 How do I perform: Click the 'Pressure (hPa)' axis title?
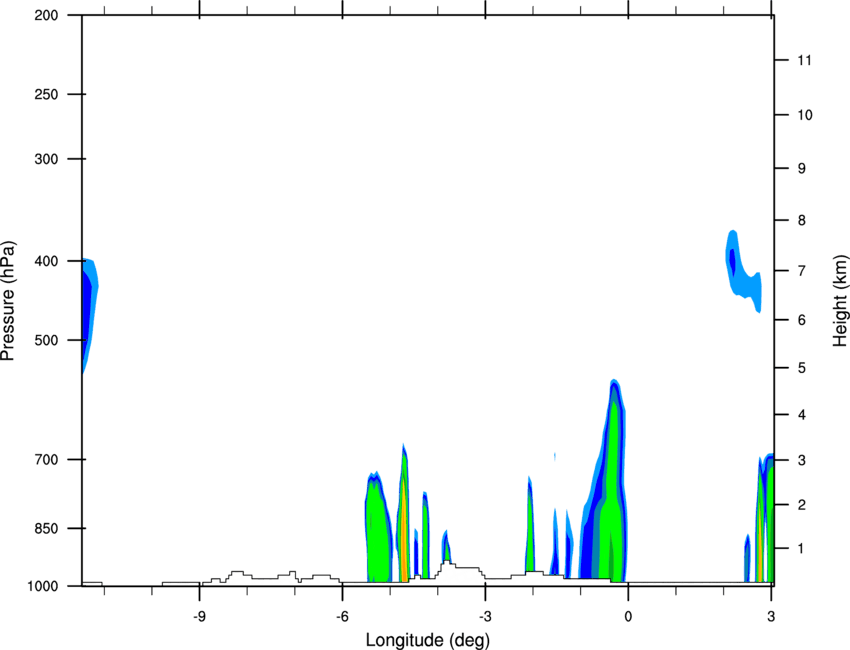coord(8,300)
